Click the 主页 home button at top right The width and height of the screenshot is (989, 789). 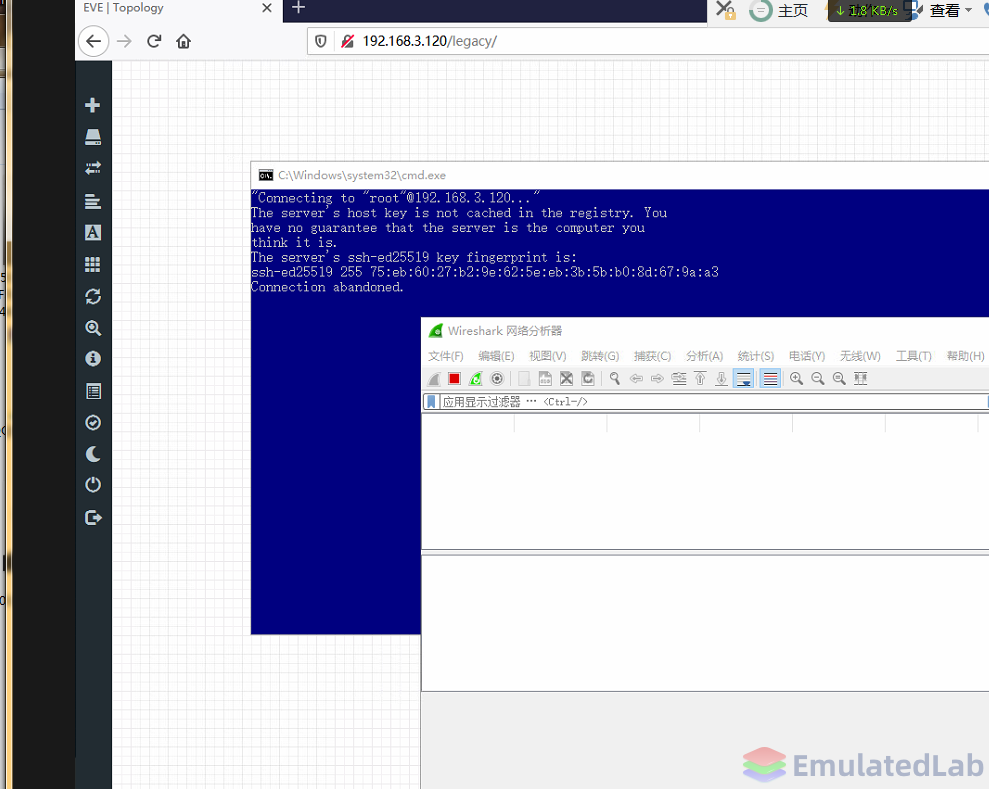780,11
